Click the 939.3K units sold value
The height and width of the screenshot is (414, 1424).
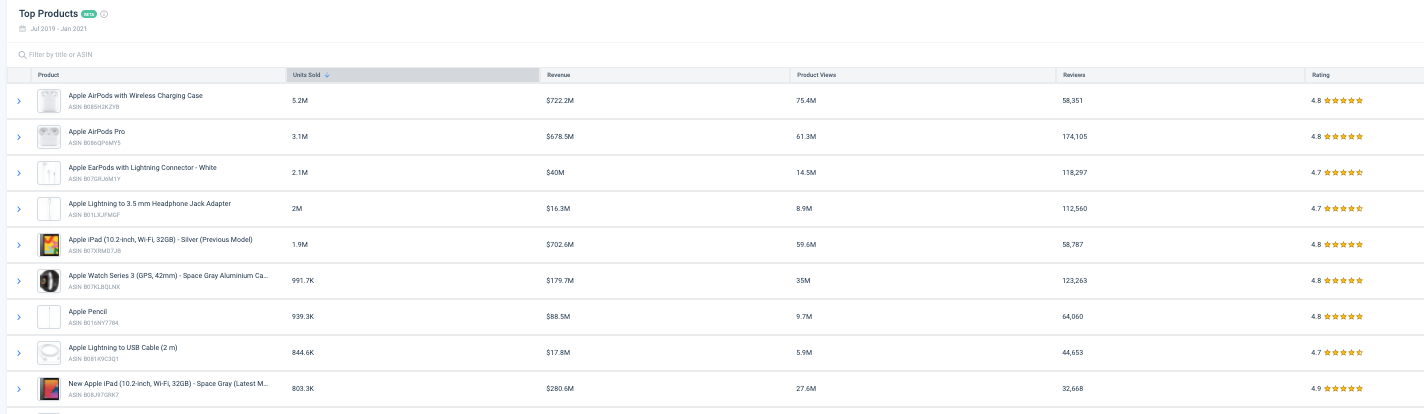(x=304, y=317)
